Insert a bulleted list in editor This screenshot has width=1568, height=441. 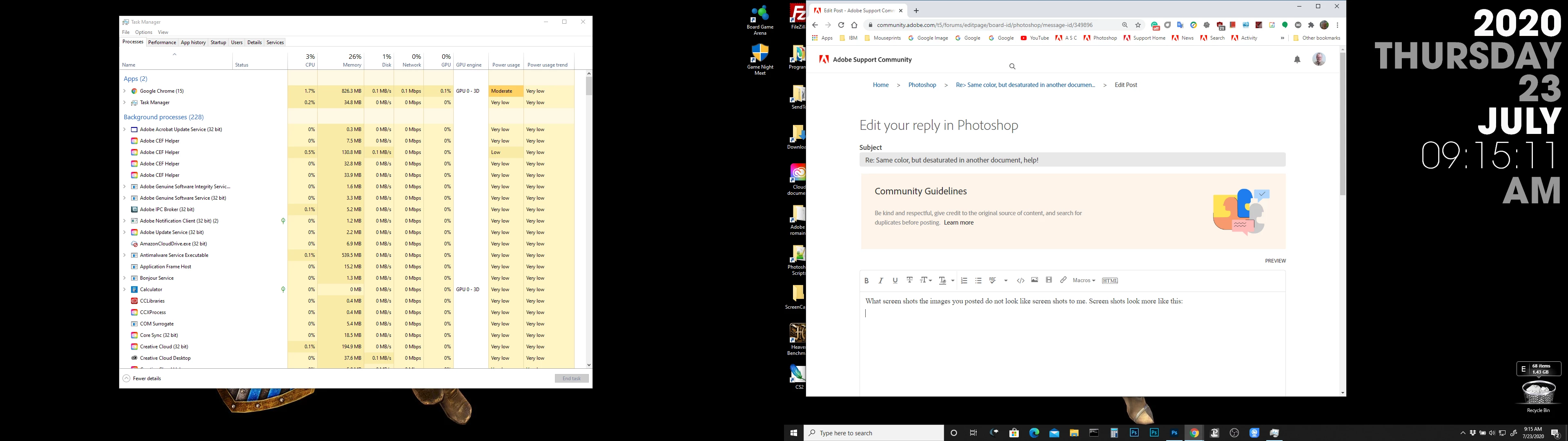point(978,281)
